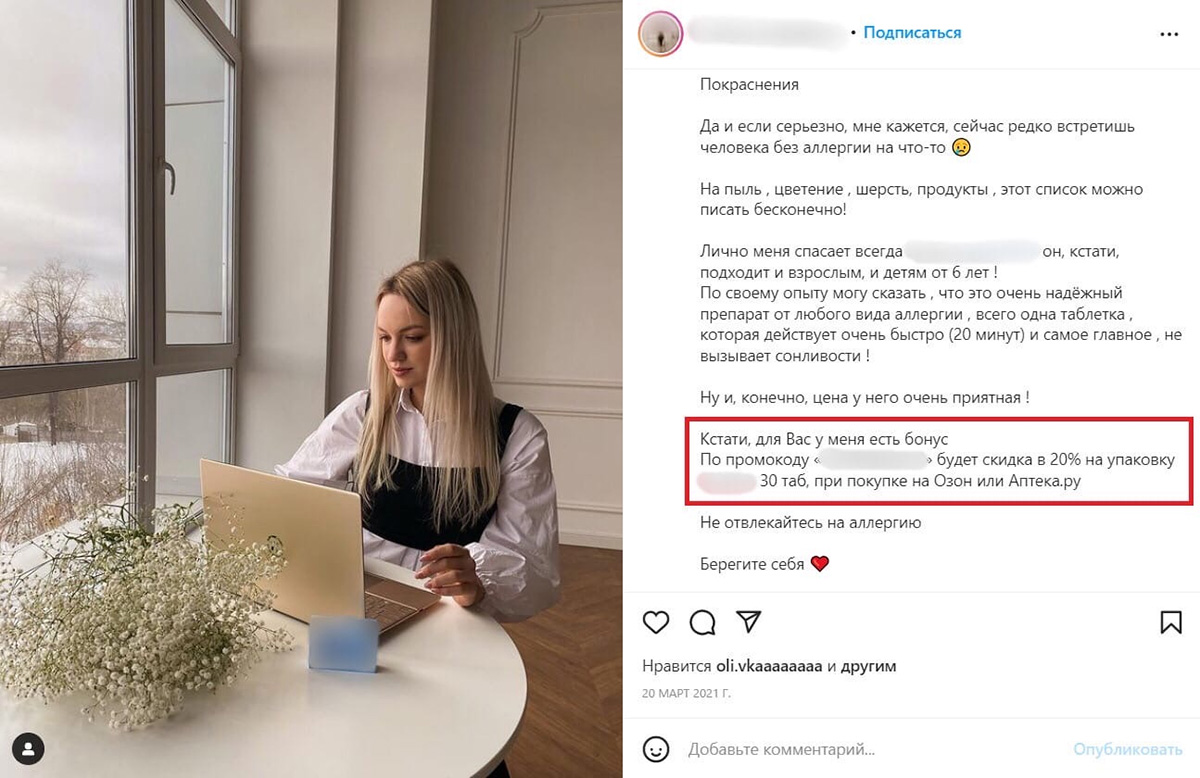Open the author's profile avatar
Screen dimensions: 1200x778
(x=660, y=33)
